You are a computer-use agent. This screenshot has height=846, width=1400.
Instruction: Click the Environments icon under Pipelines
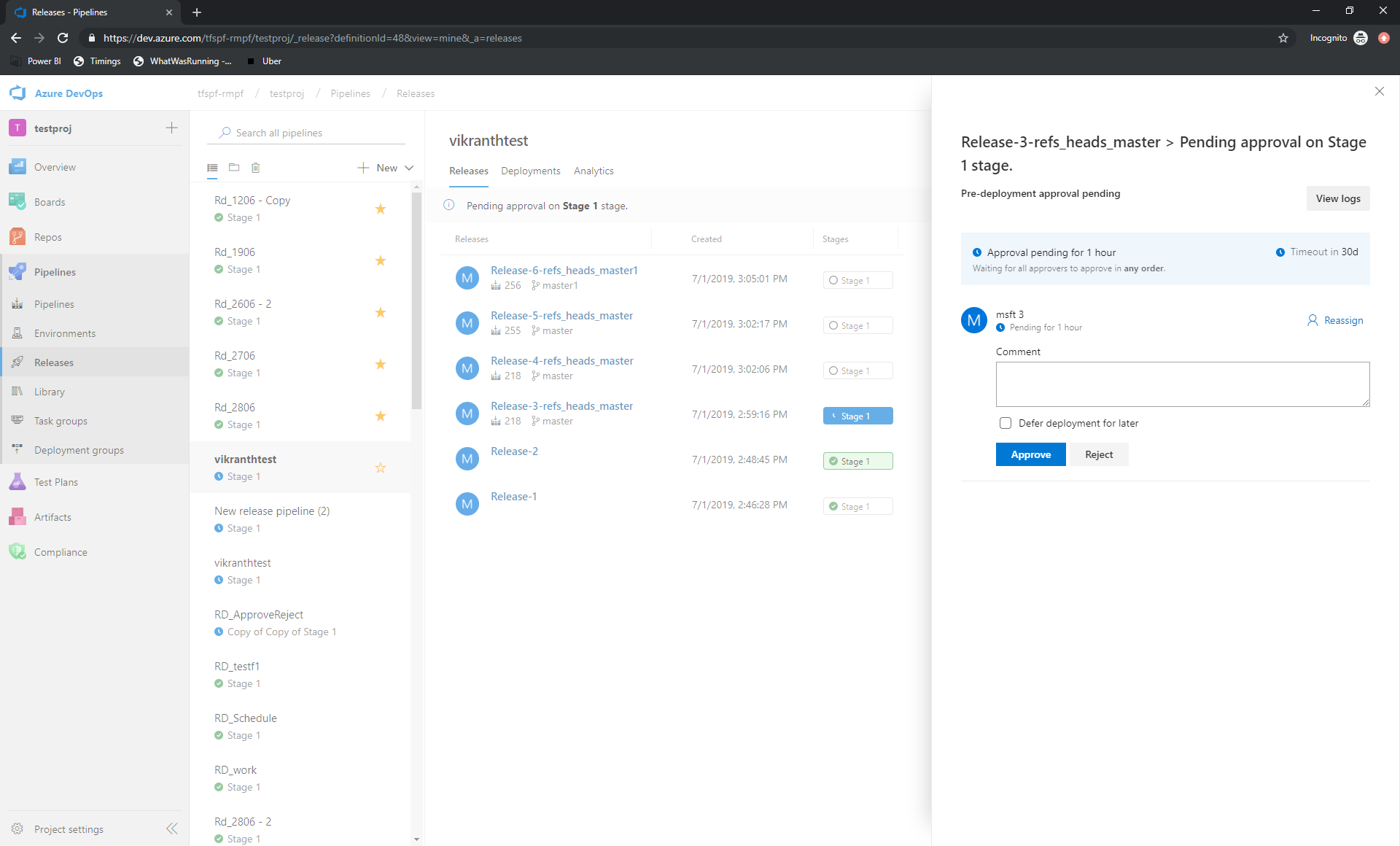click(x=18, y=331)
